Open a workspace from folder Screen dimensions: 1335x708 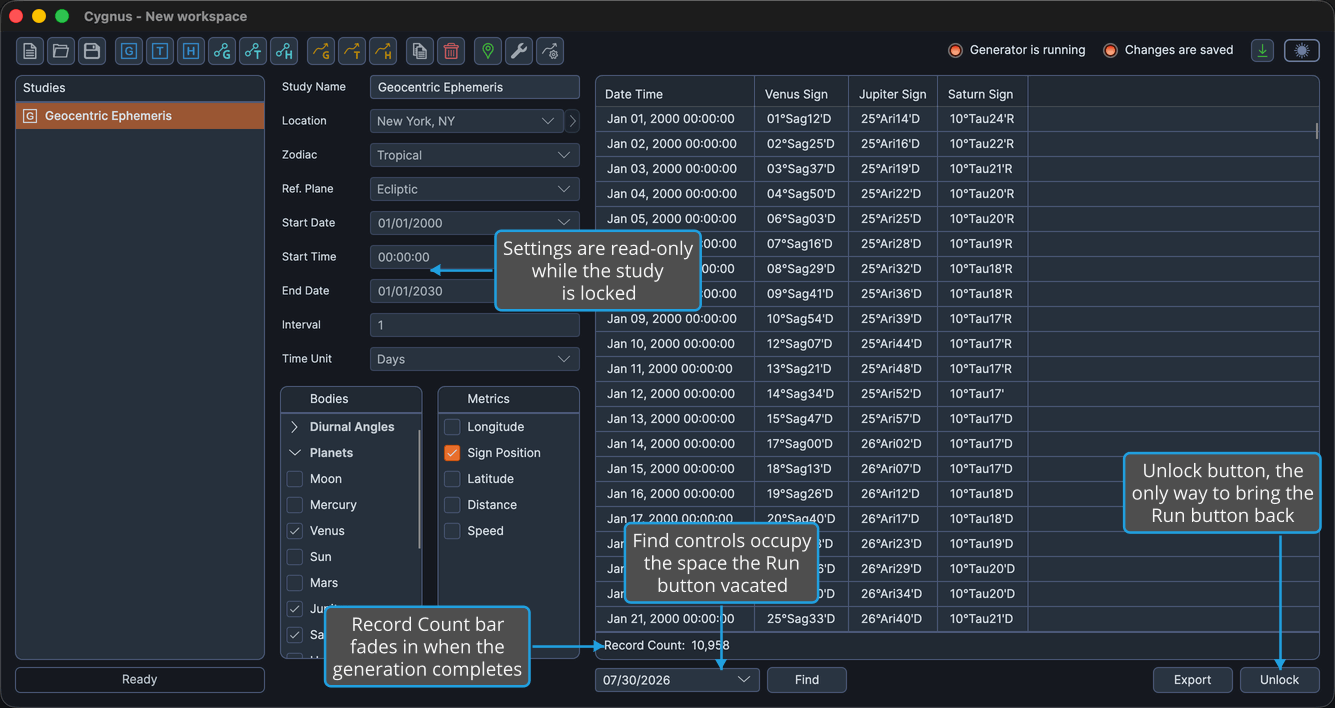pos(61,51)
